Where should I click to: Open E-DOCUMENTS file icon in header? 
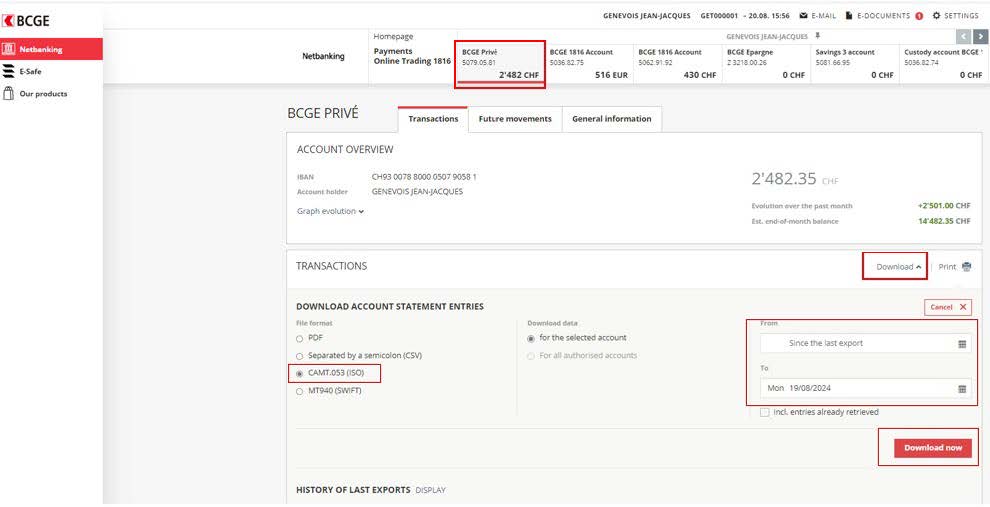pyautogui.click(x=849, y=16)
